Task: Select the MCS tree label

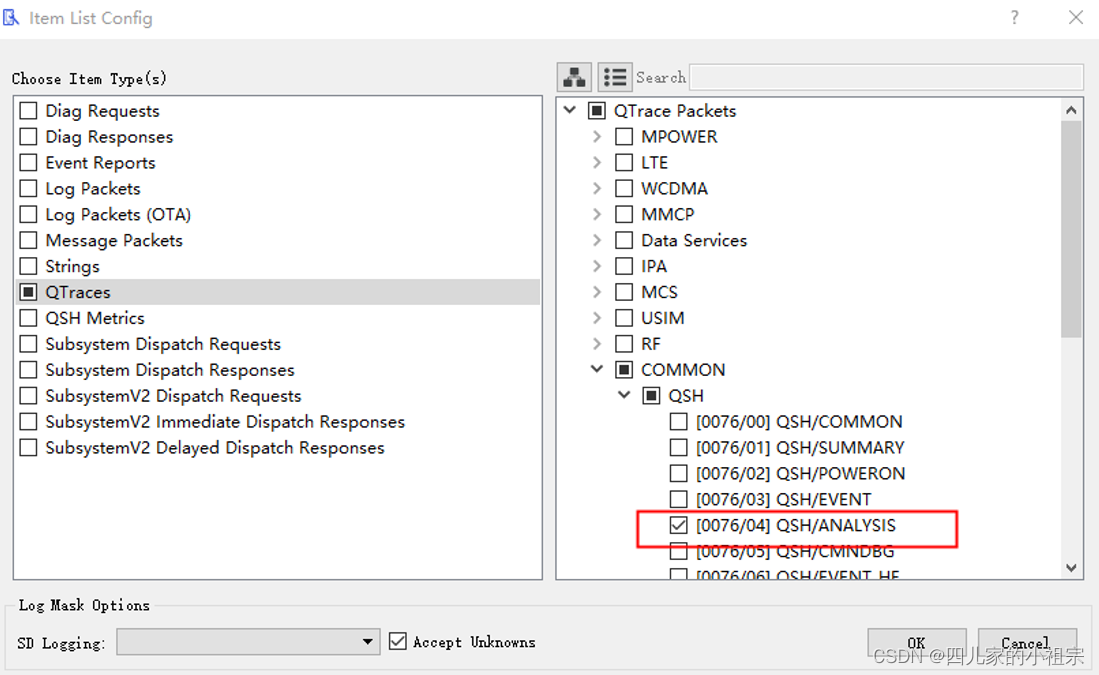Action: coord(660,292)
